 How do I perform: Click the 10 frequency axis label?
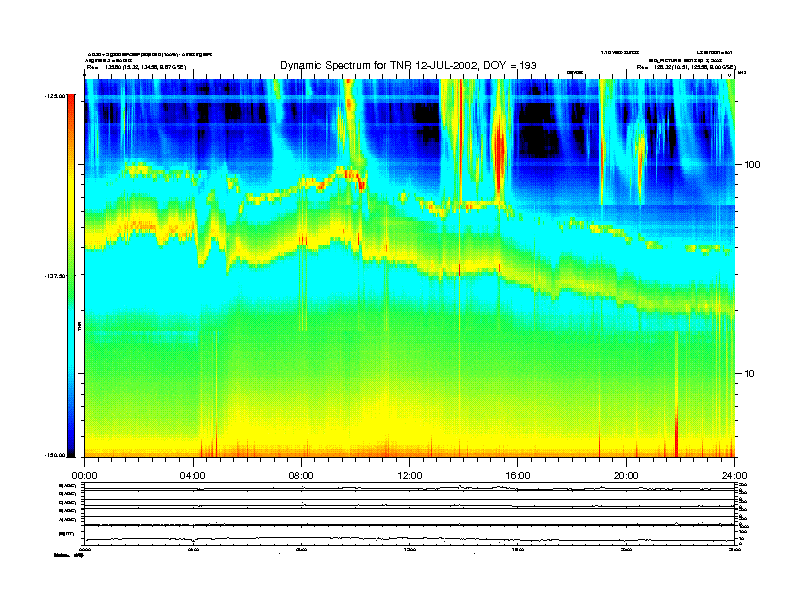[x=750, y=374]
